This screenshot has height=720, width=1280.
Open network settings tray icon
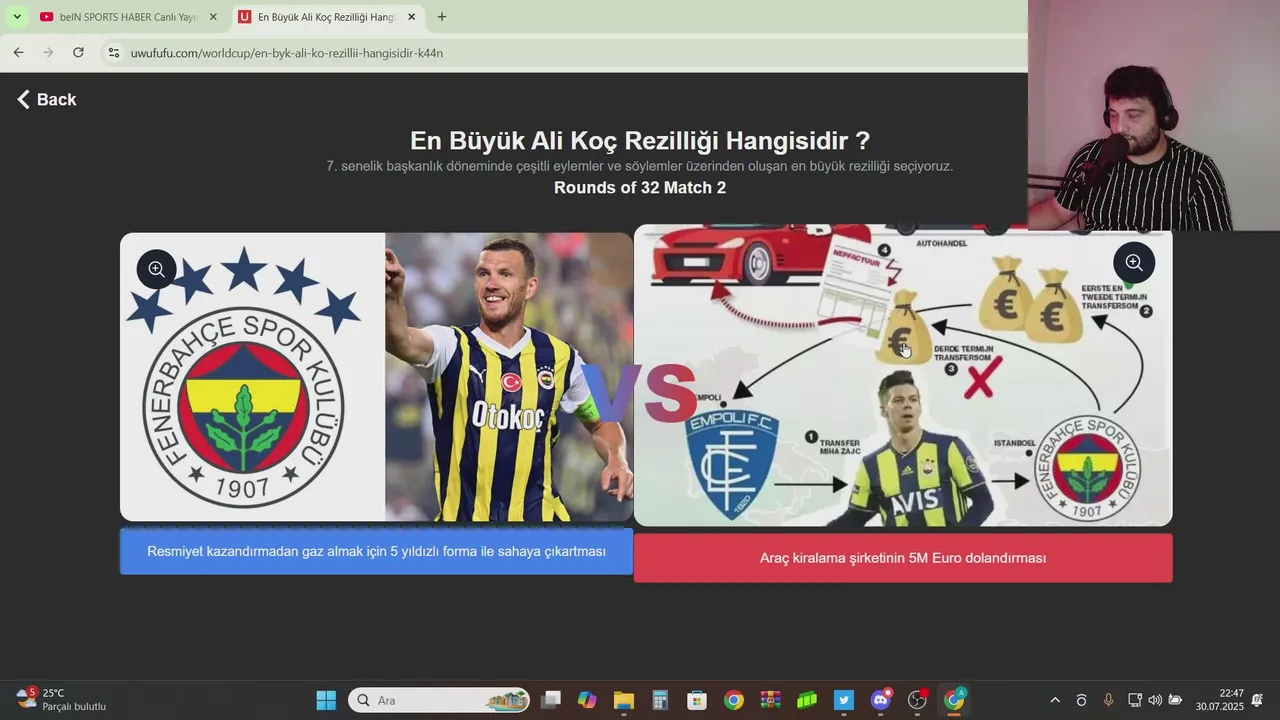[x=1134, y=700]
